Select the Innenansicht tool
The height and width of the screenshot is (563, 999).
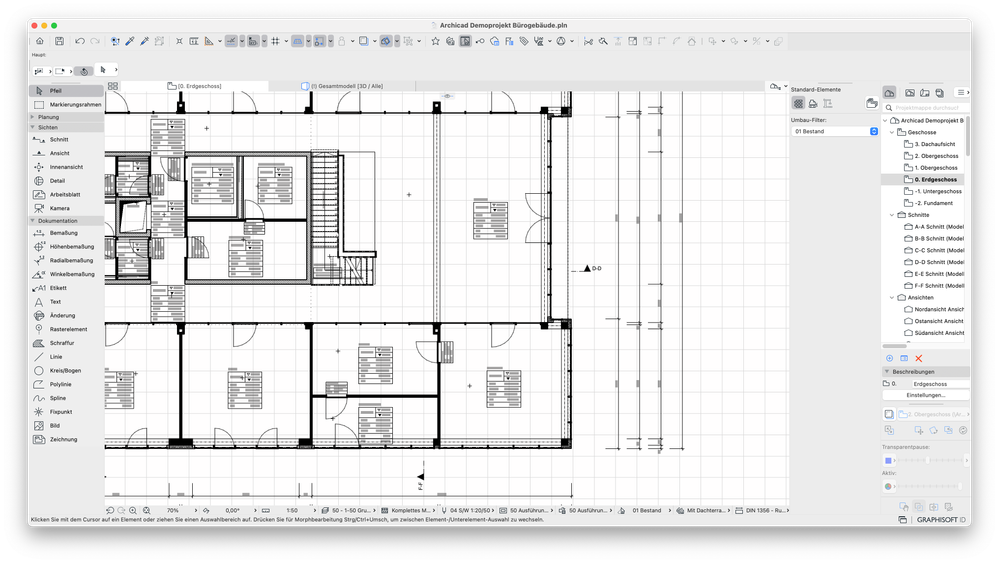coord(67,167)
